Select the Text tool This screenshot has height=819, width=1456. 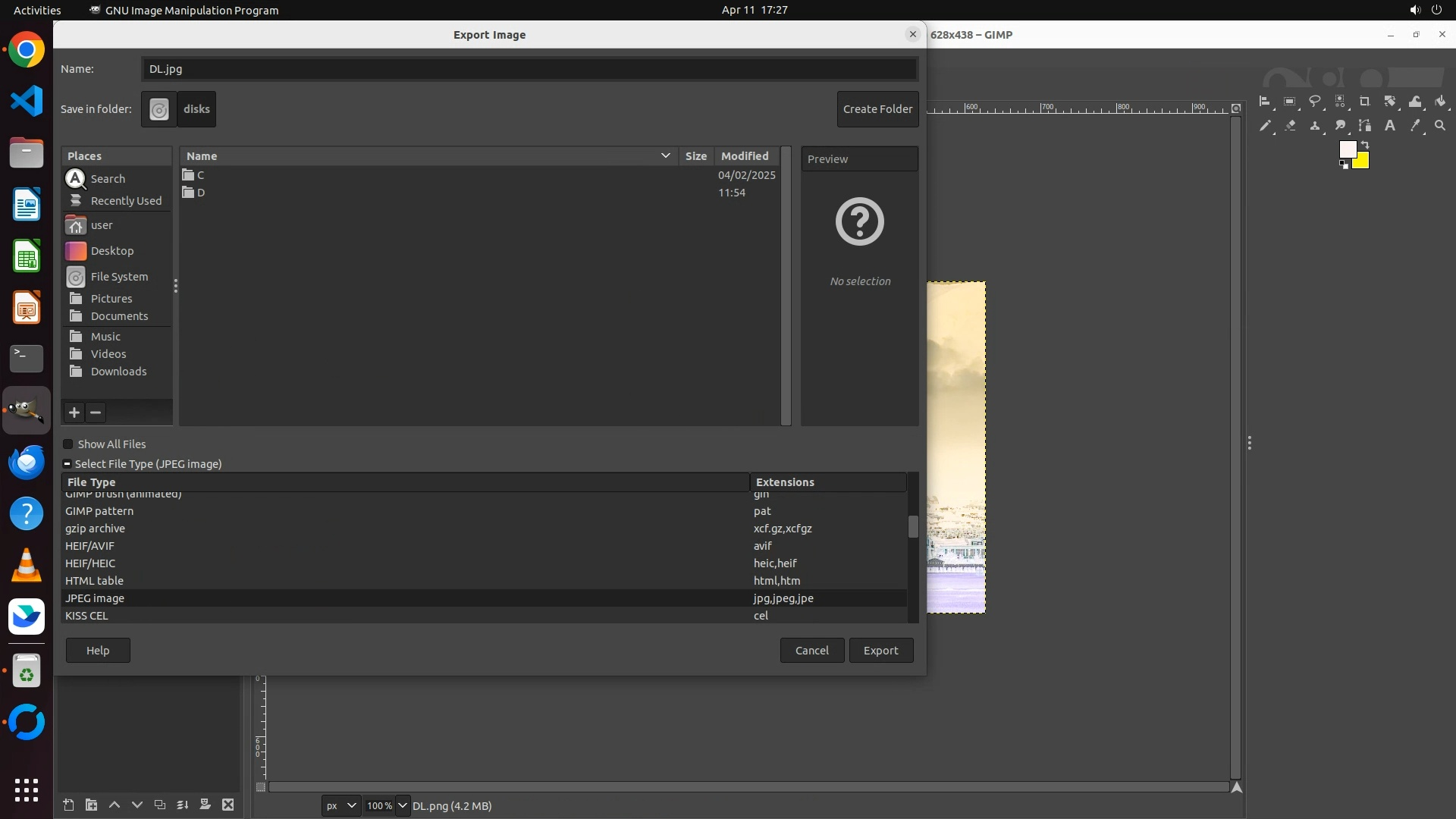(1390, 126)
